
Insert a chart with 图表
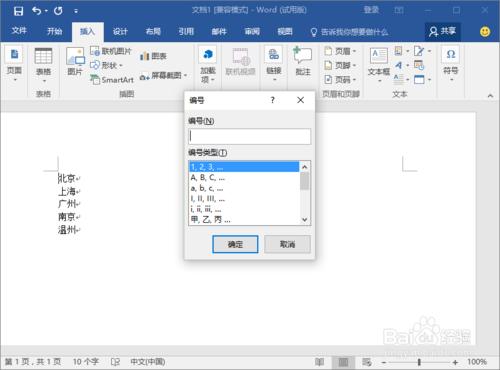(x=153, y=56)
